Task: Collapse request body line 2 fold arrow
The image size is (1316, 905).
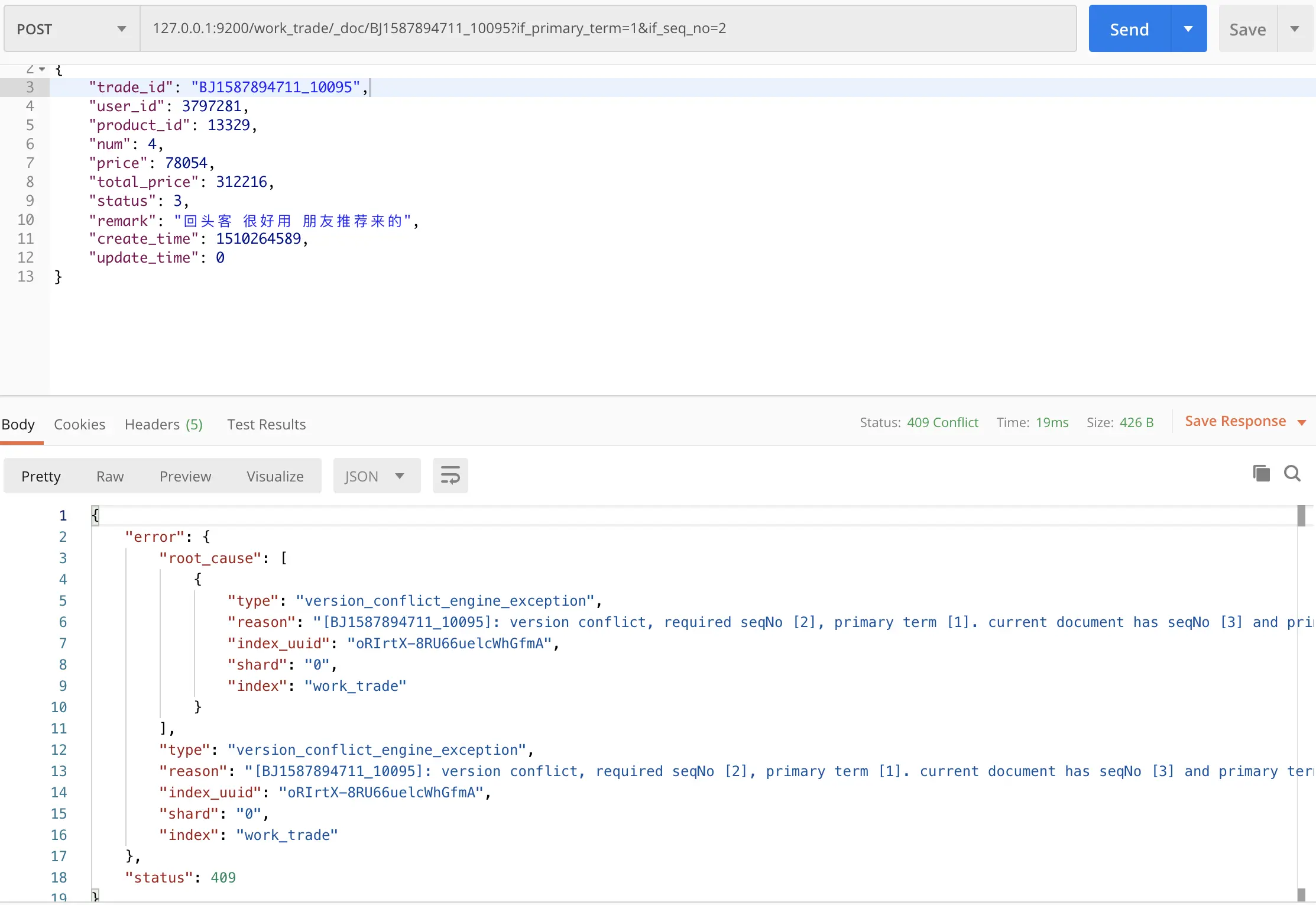Action: pos(42,69)
